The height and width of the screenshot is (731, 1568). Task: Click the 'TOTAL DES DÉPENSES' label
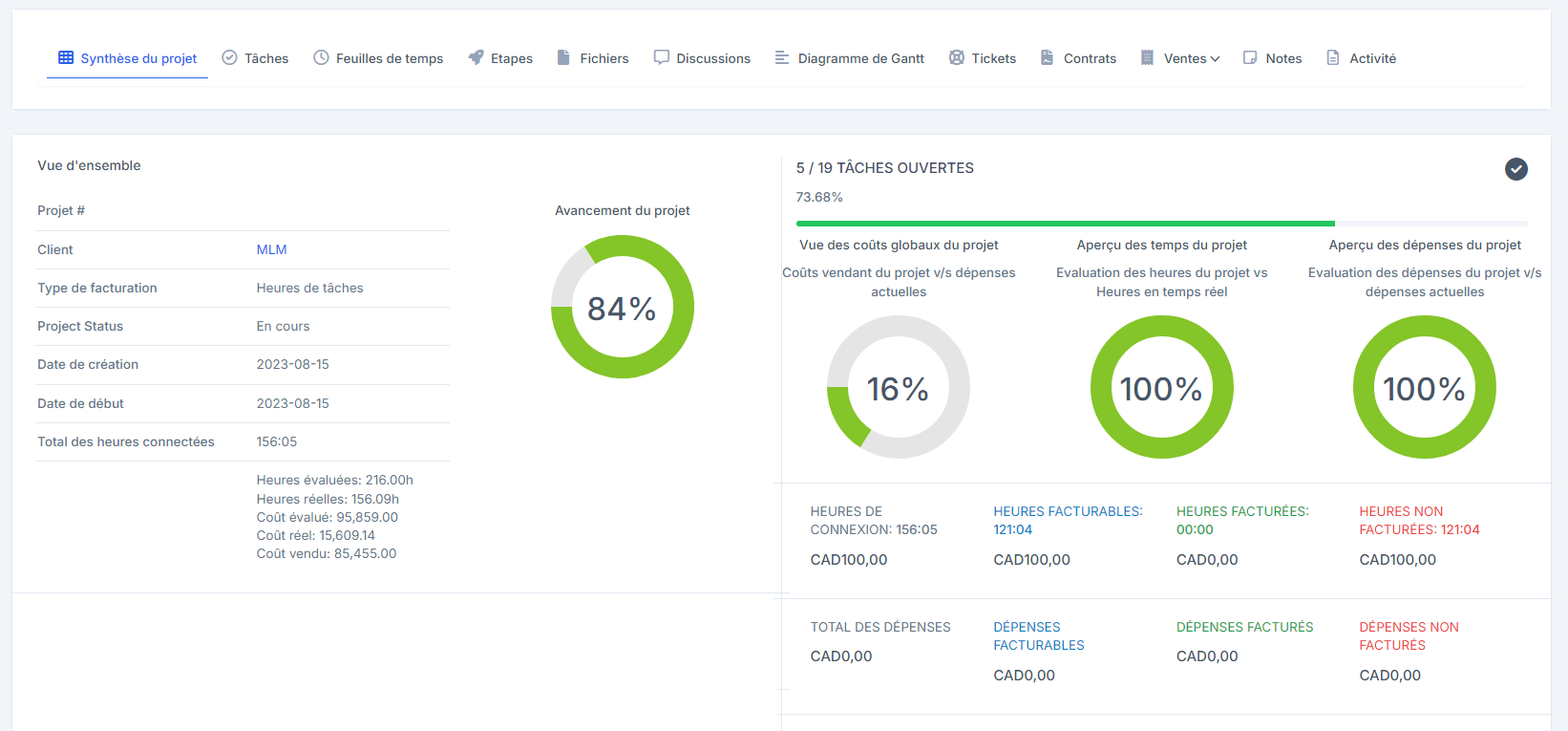pyautogui.click(x=880, y=627)
